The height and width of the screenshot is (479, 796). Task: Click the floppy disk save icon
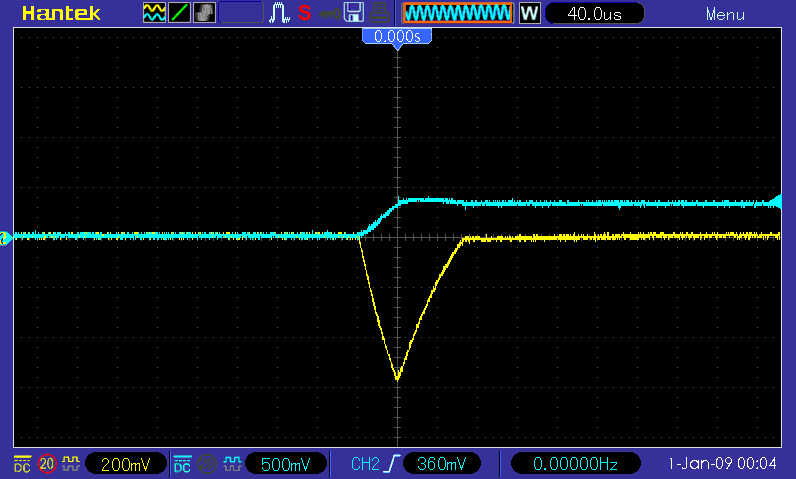point(353,13)
